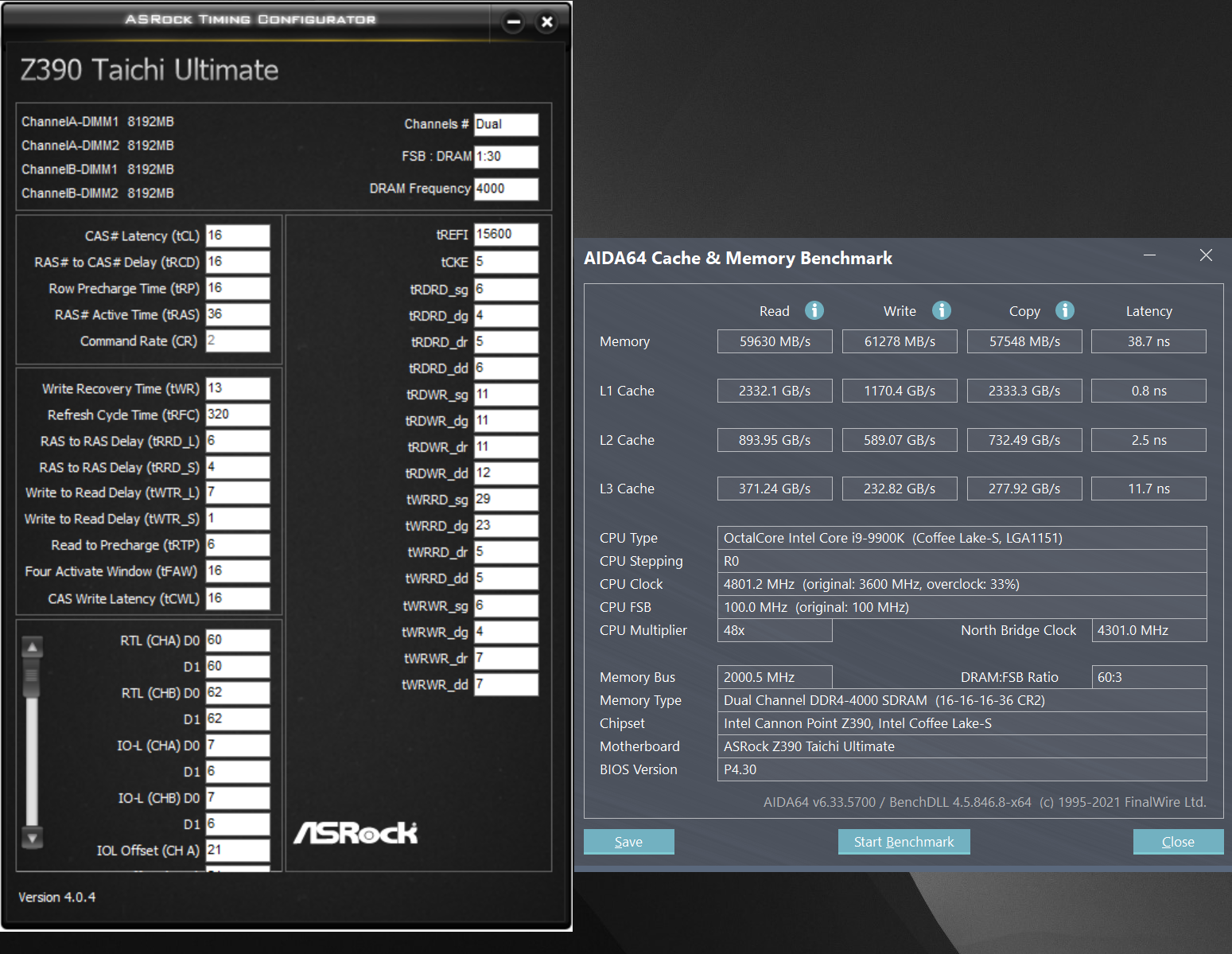Image resolution: width=1232 pixels, height=954 pixels.
Task: Click the tRDWR_dd value field
Action: coord(507,473)
